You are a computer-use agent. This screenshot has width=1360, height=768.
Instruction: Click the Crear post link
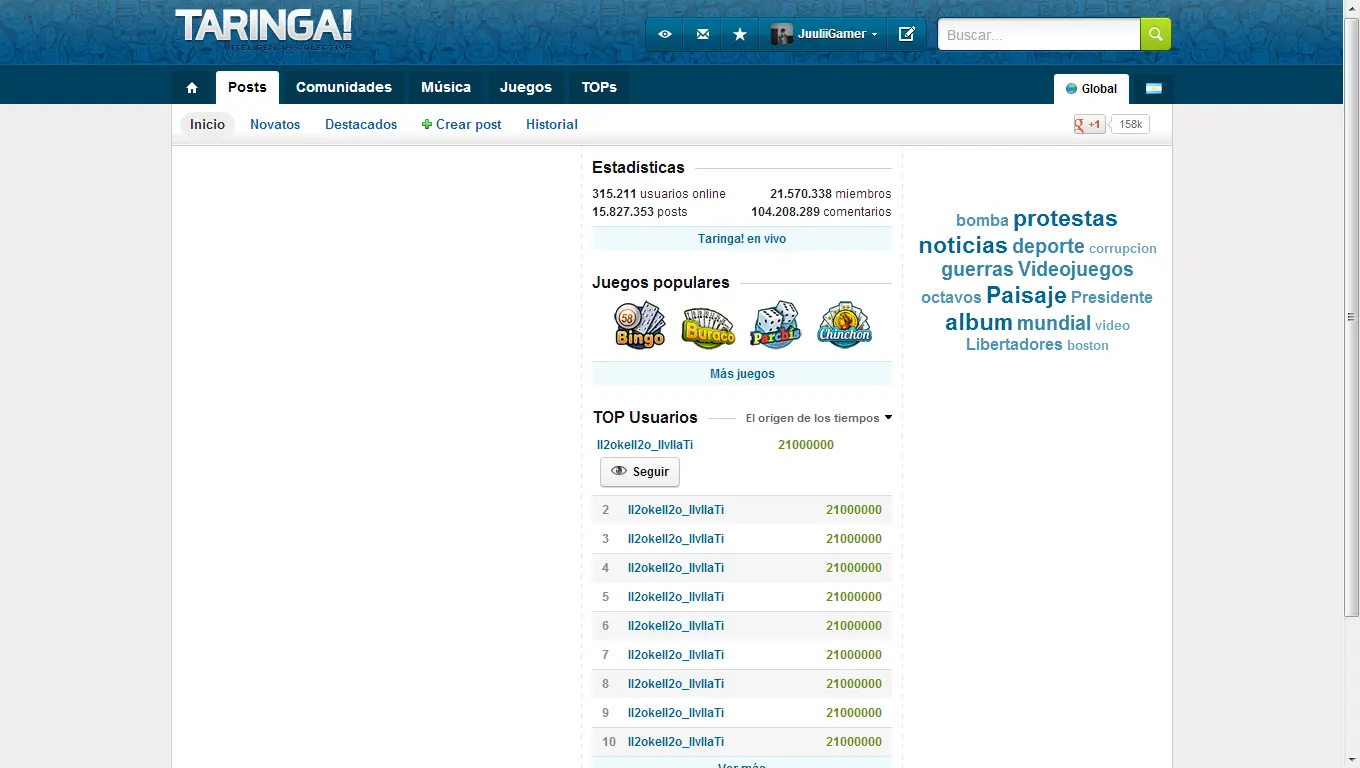[x=462, y=124]
